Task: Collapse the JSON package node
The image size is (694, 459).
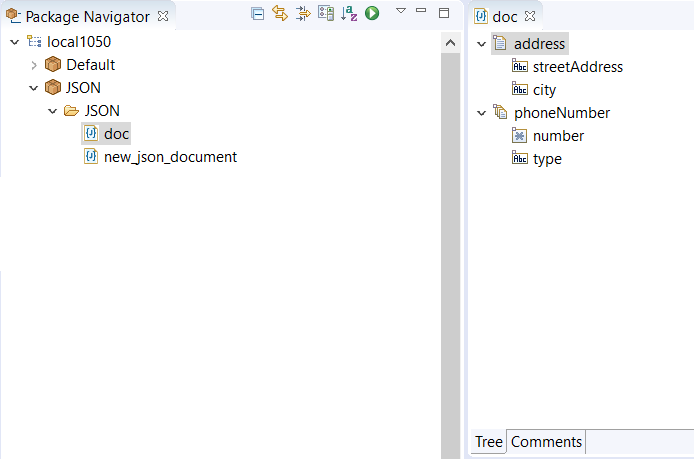Action: (34, 88)
